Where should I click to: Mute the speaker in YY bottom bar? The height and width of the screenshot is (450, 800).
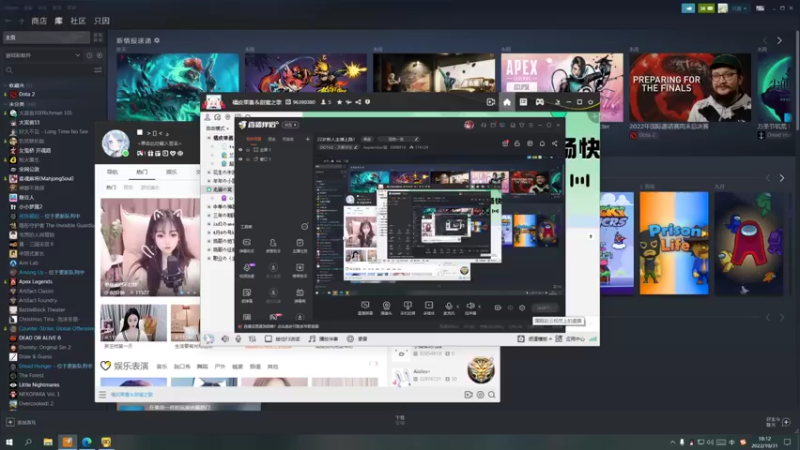coord(225,339)
